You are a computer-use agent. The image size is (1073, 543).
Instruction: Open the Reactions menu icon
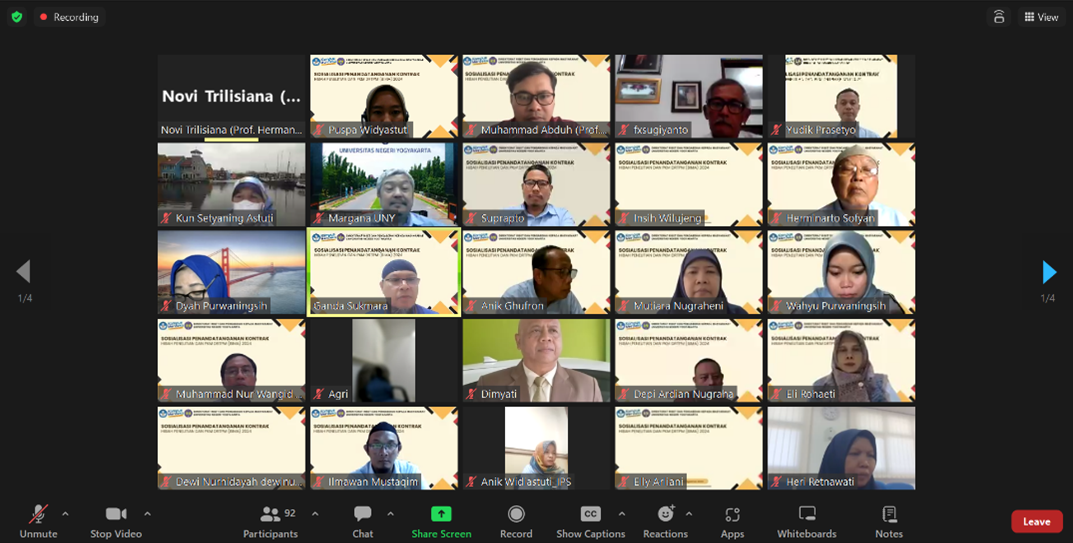pos(665,514)
